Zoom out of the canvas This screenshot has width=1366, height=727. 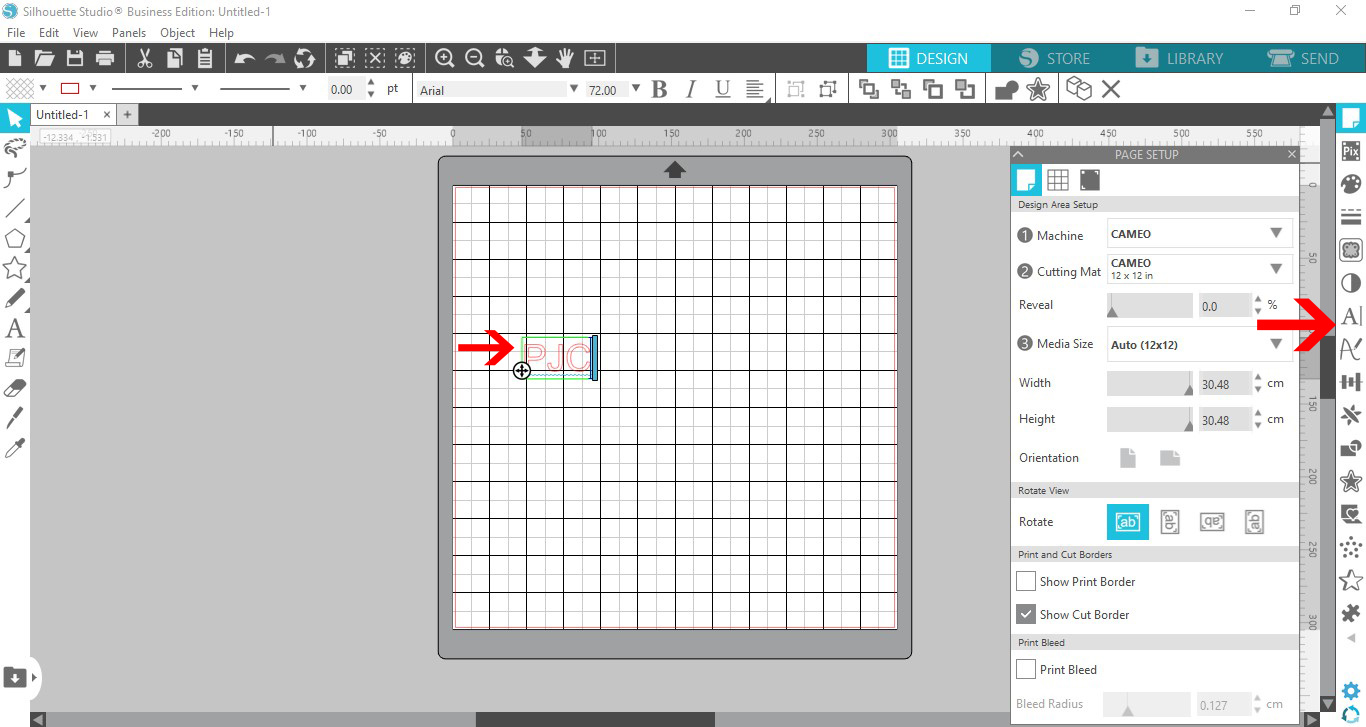[475, 58]
